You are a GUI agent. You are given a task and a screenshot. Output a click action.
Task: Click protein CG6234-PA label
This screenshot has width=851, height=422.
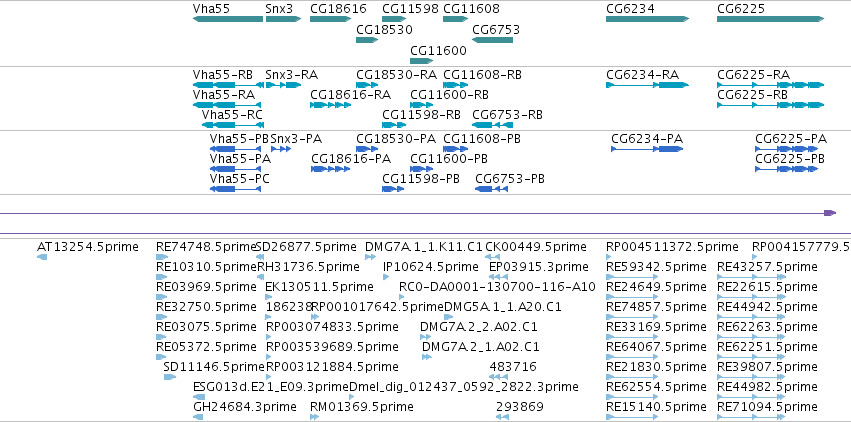647,139
